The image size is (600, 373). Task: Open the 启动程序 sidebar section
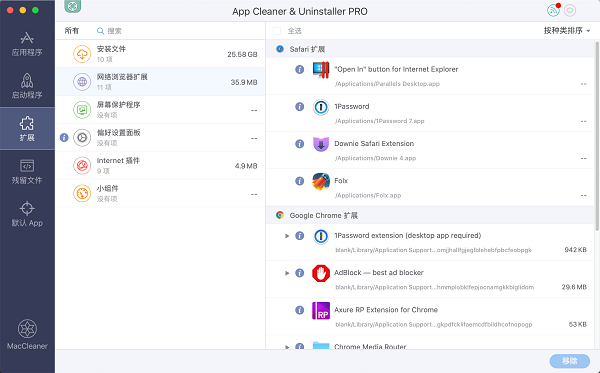coord(27,86)
